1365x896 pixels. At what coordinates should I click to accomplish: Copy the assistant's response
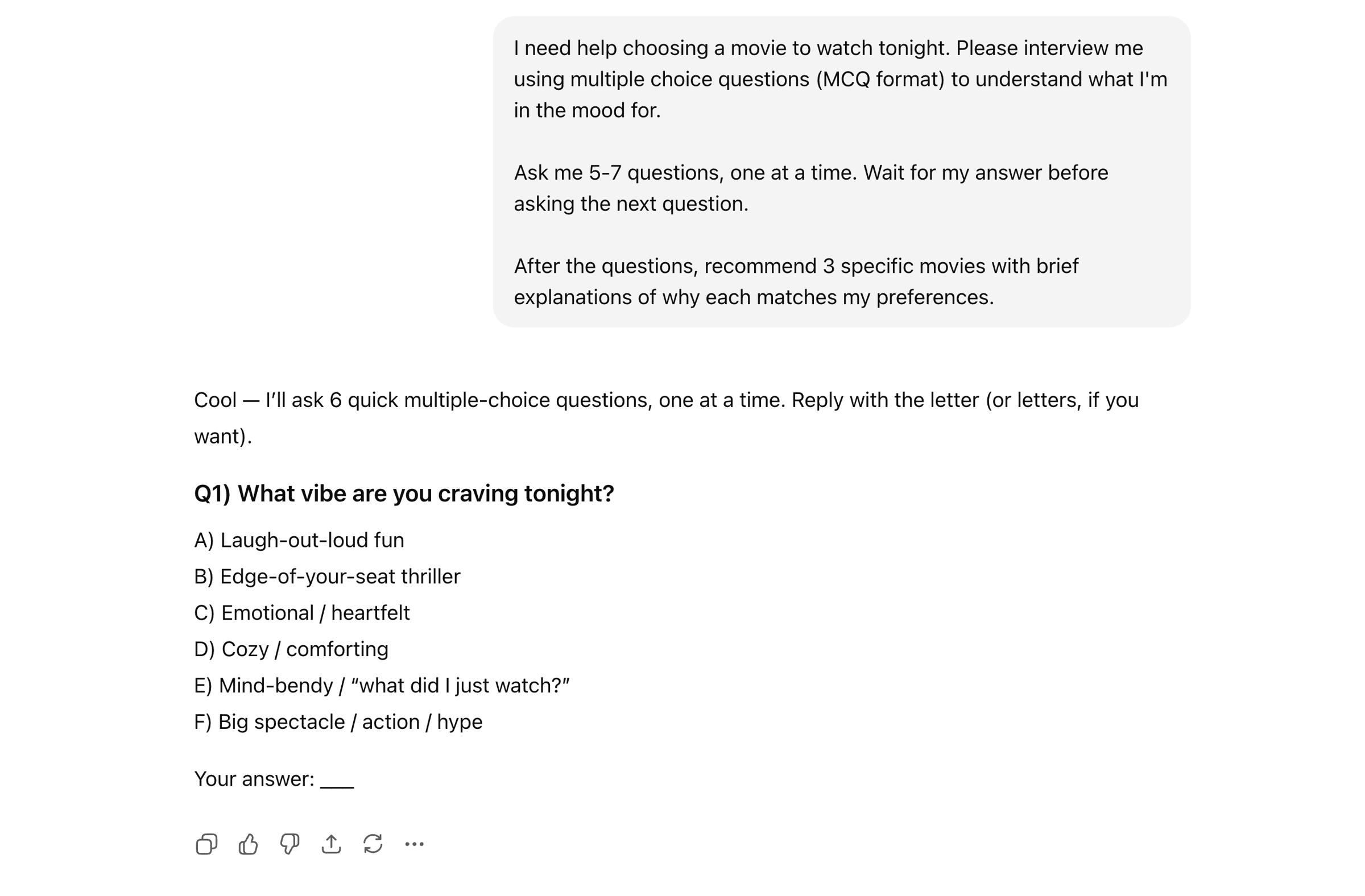point(206,844)
